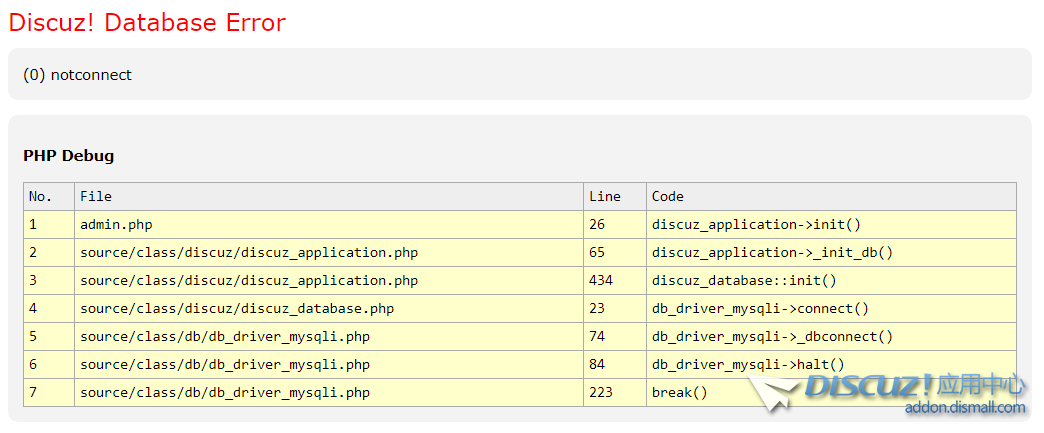Select the (0) notconnect error message
This screenshot has width=1044, height=433.
(77, 75)
